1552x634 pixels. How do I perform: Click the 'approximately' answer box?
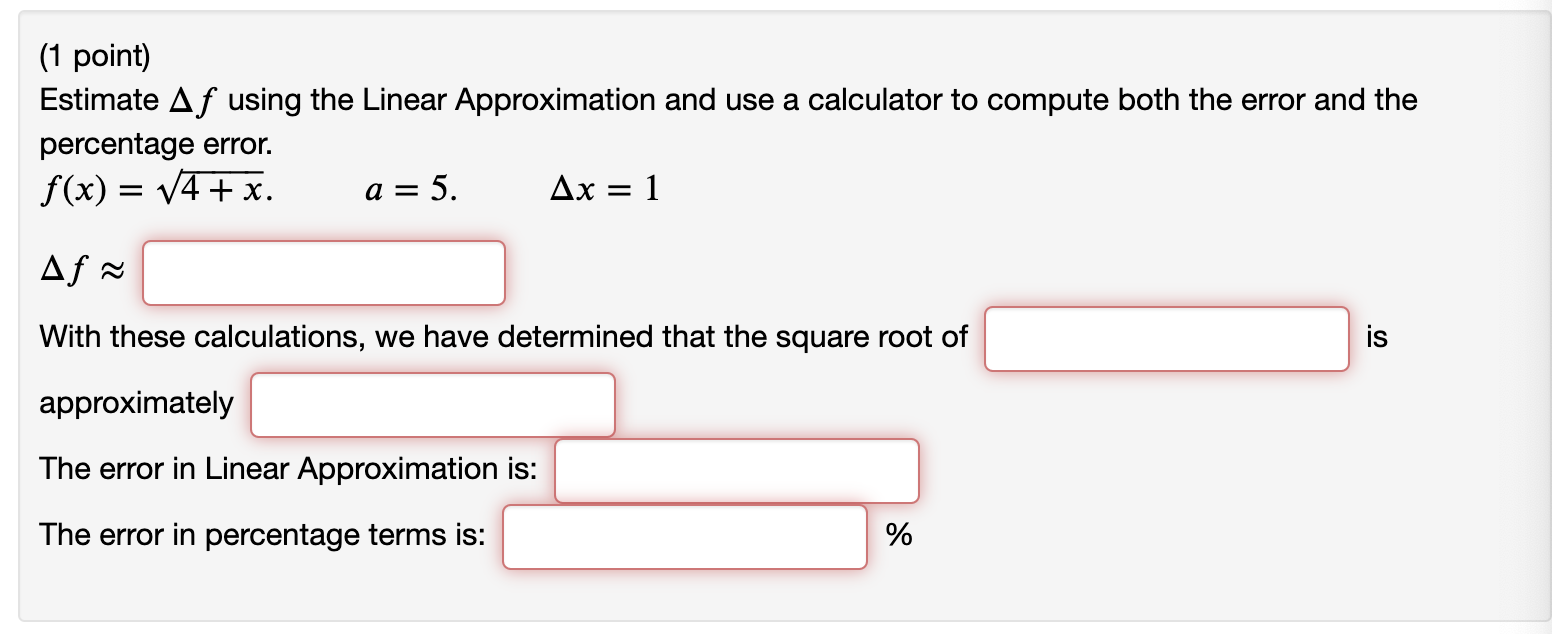pyautogui.click(x=432, y=404)
